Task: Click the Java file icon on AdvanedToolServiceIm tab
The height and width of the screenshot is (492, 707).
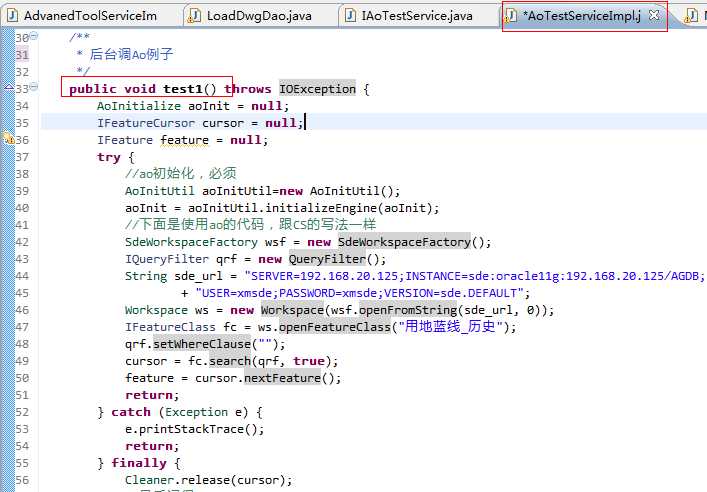Action: pyautogui.click(x=13, y=16)
